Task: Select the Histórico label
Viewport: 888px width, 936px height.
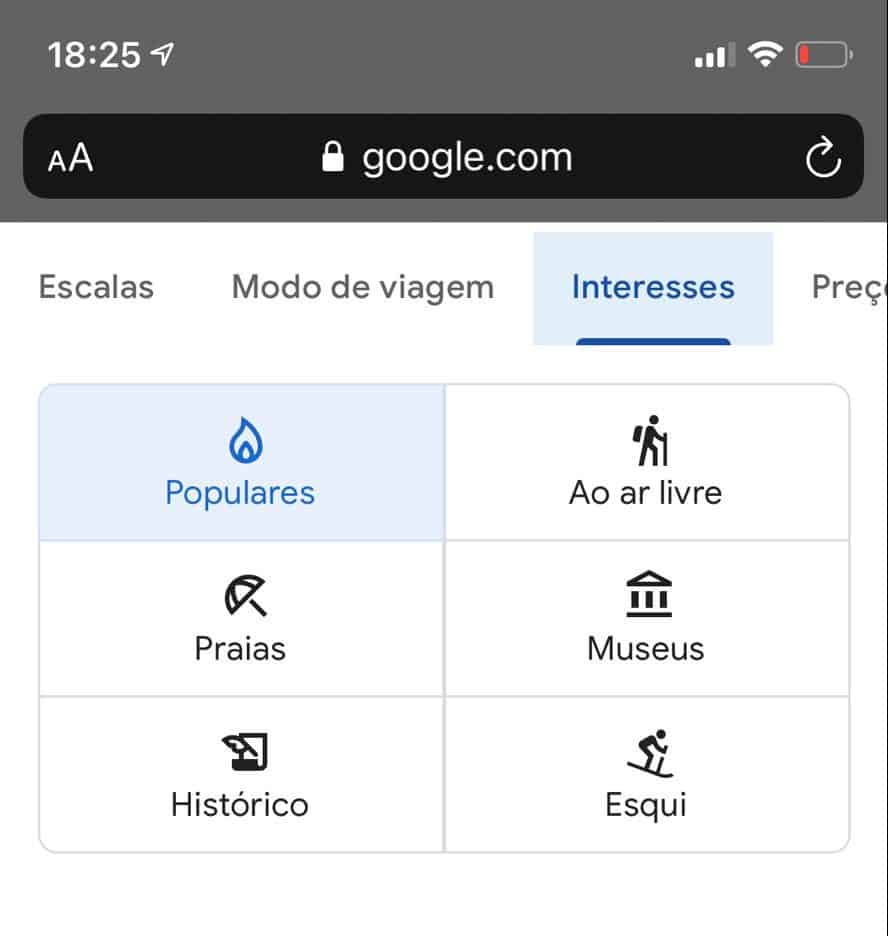Action: coord(240,805)
